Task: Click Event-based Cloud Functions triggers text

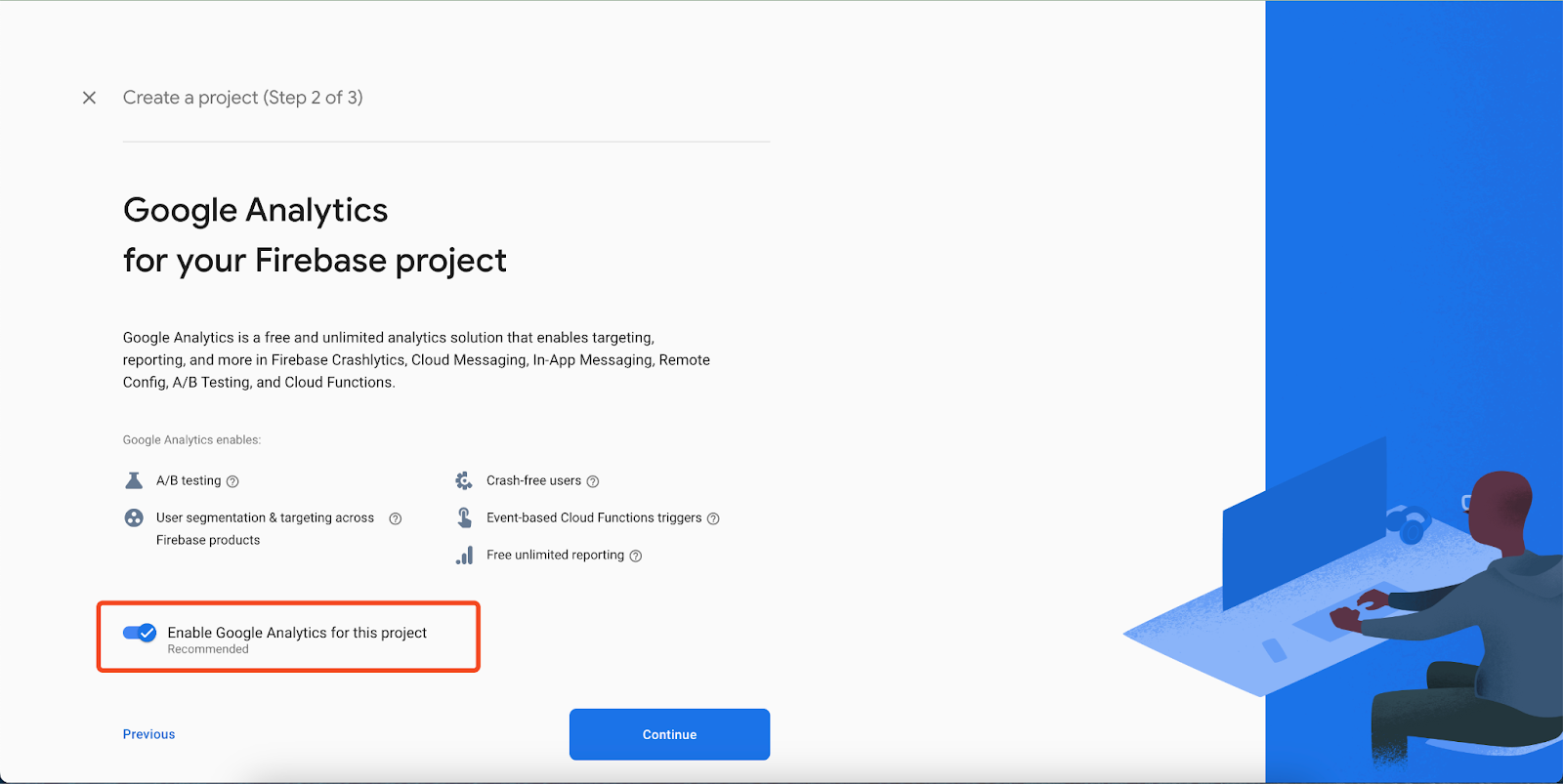Action: coord(594,517)
